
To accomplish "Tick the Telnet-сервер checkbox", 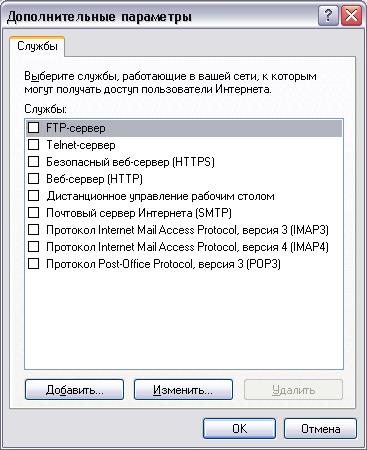I will [33, 145].
